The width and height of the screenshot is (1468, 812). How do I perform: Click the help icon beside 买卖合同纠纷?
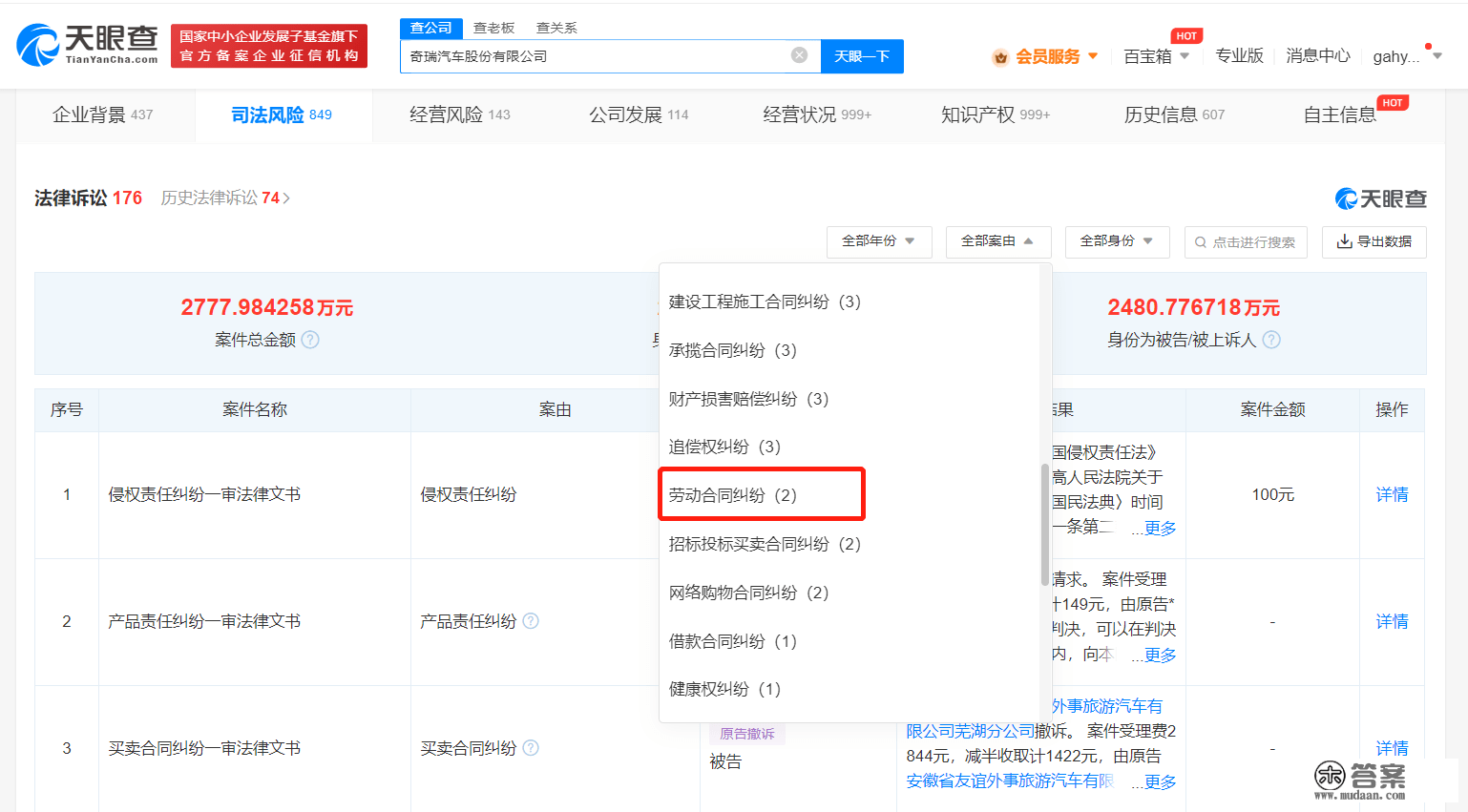(531, 748)
